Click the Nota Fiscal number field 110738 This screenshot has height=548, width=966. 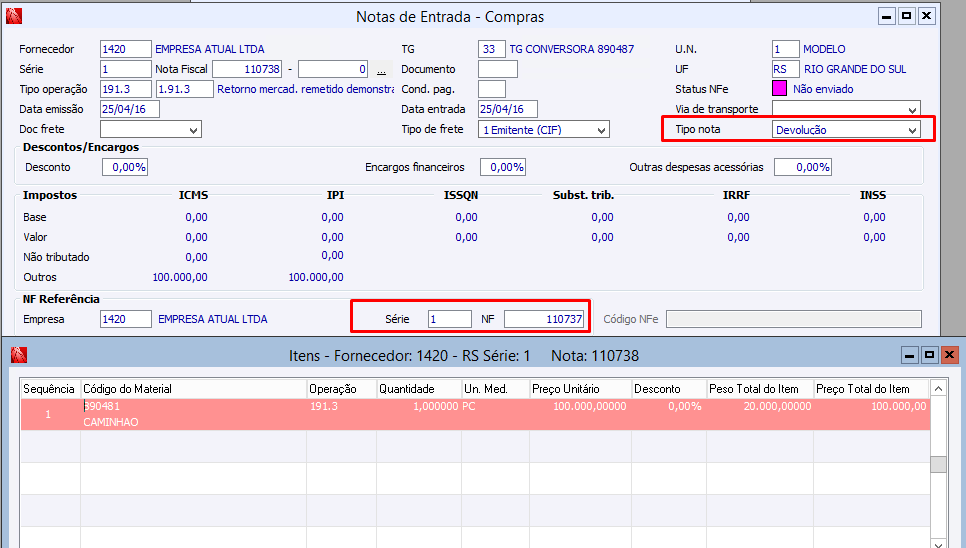click(247, 69)
